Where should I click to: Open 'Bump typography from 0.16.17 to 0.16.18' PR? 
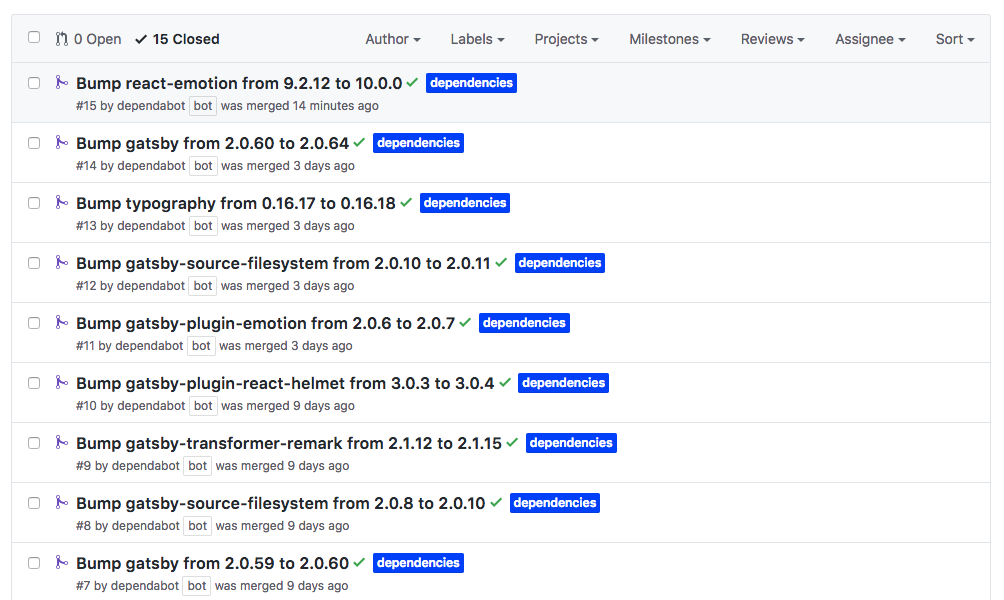235,203
